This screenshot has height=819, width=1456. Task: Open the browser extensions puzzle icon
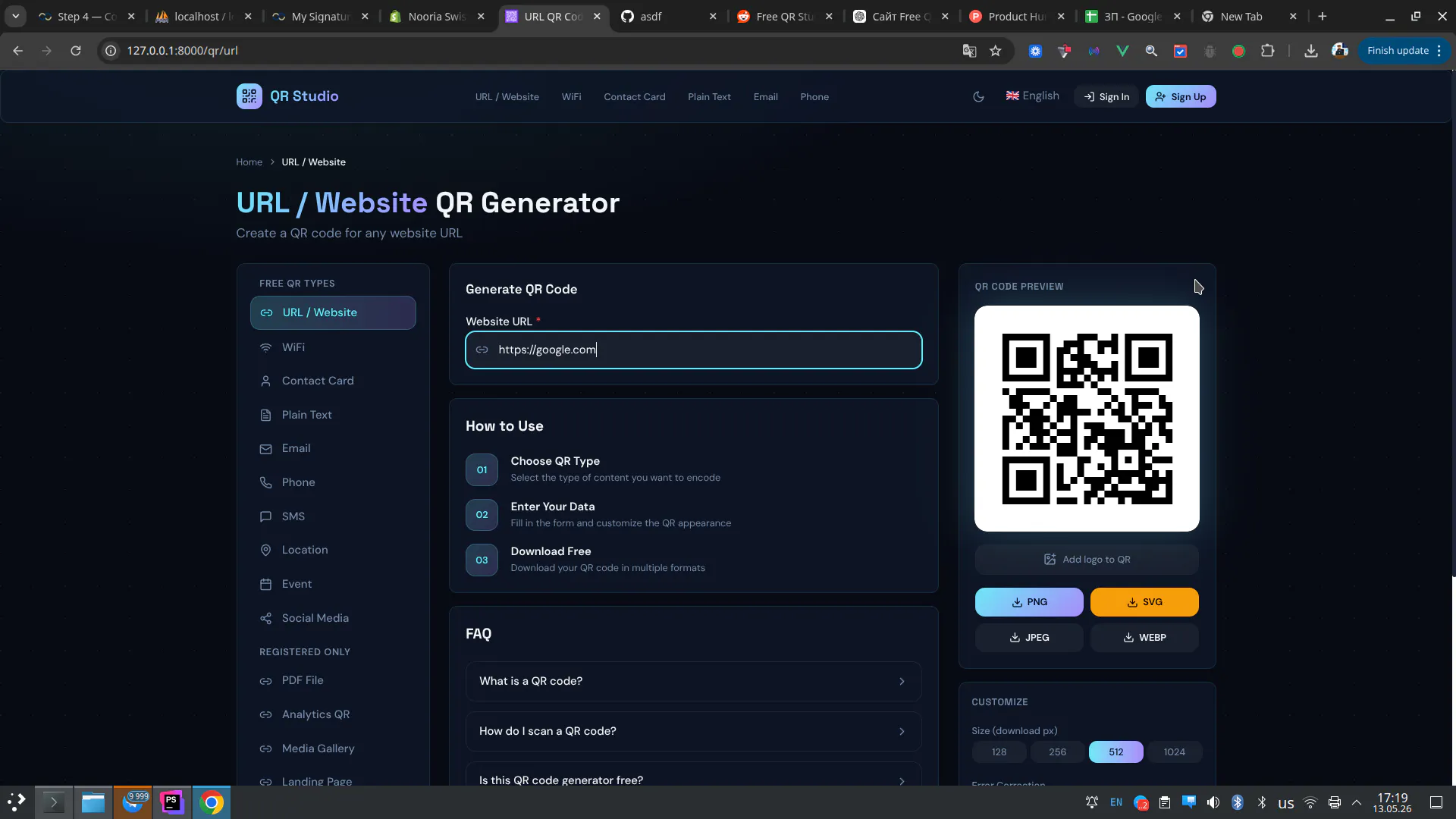coord(1267,51)
